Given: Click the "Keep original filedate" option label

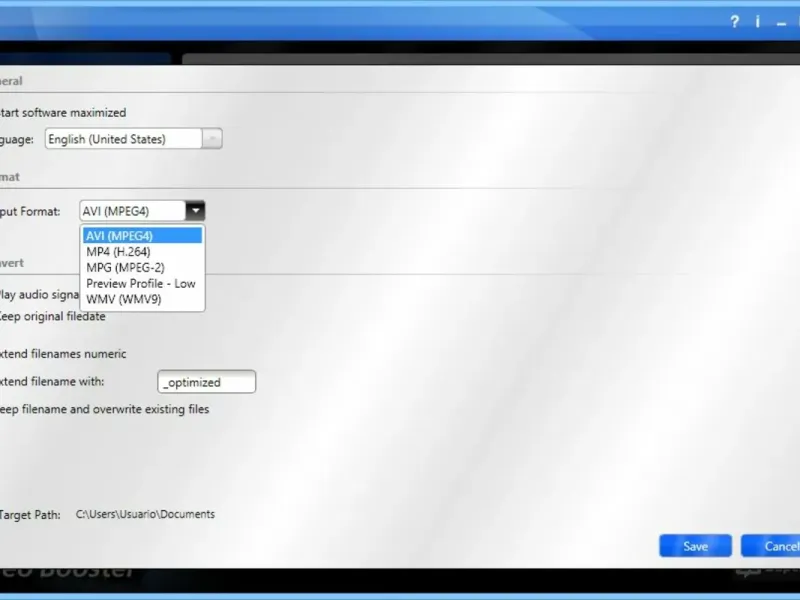Looking at the screenshot, I should [x=52, y=316].
